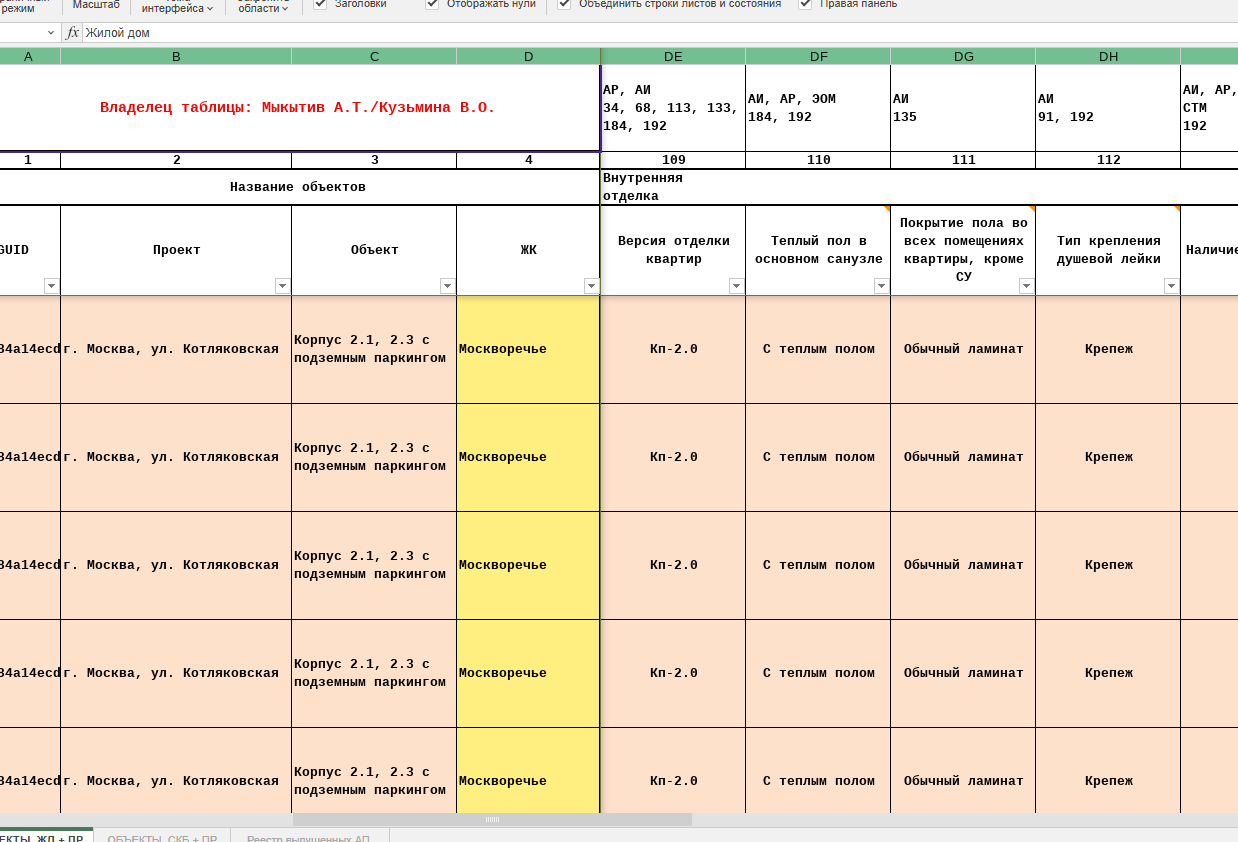Image resolution: width=1238 pixels, height=842 pixels.
Task: Open the cell name box dropdown arrow
Action: point(52,33)
